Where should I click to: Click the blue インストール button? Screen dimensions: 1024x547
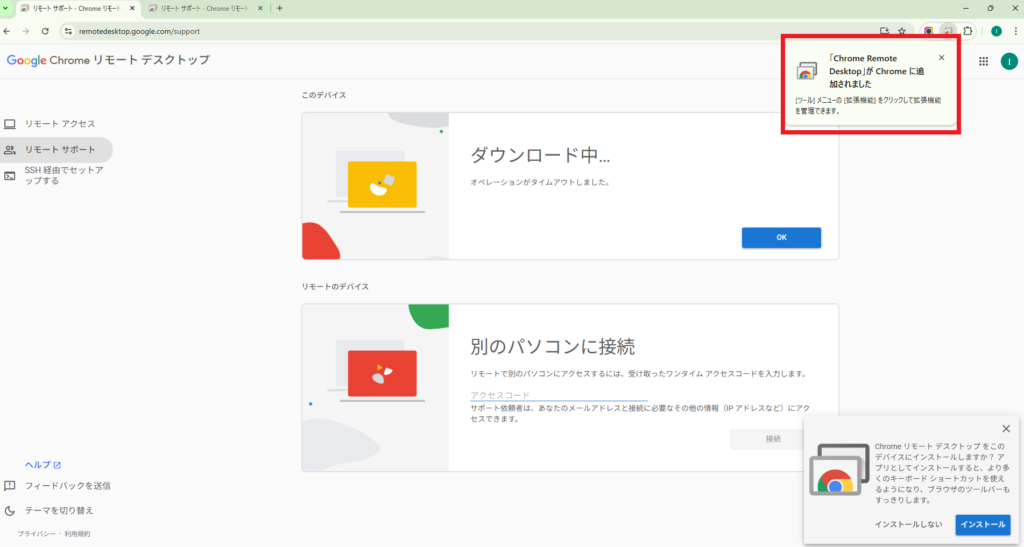(x=982, y=524)
